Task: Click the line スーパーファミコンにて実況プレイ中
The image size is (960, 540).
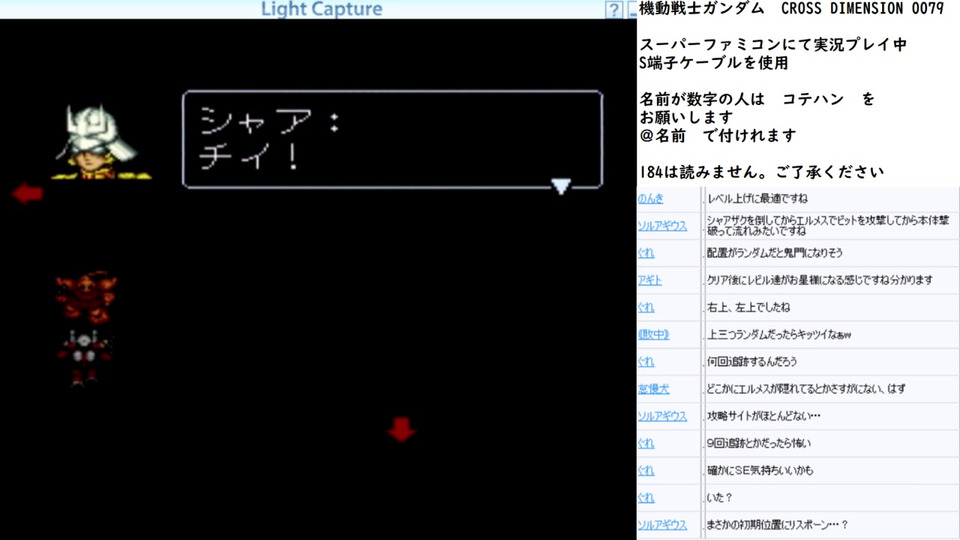Action: tap(773, 45)
